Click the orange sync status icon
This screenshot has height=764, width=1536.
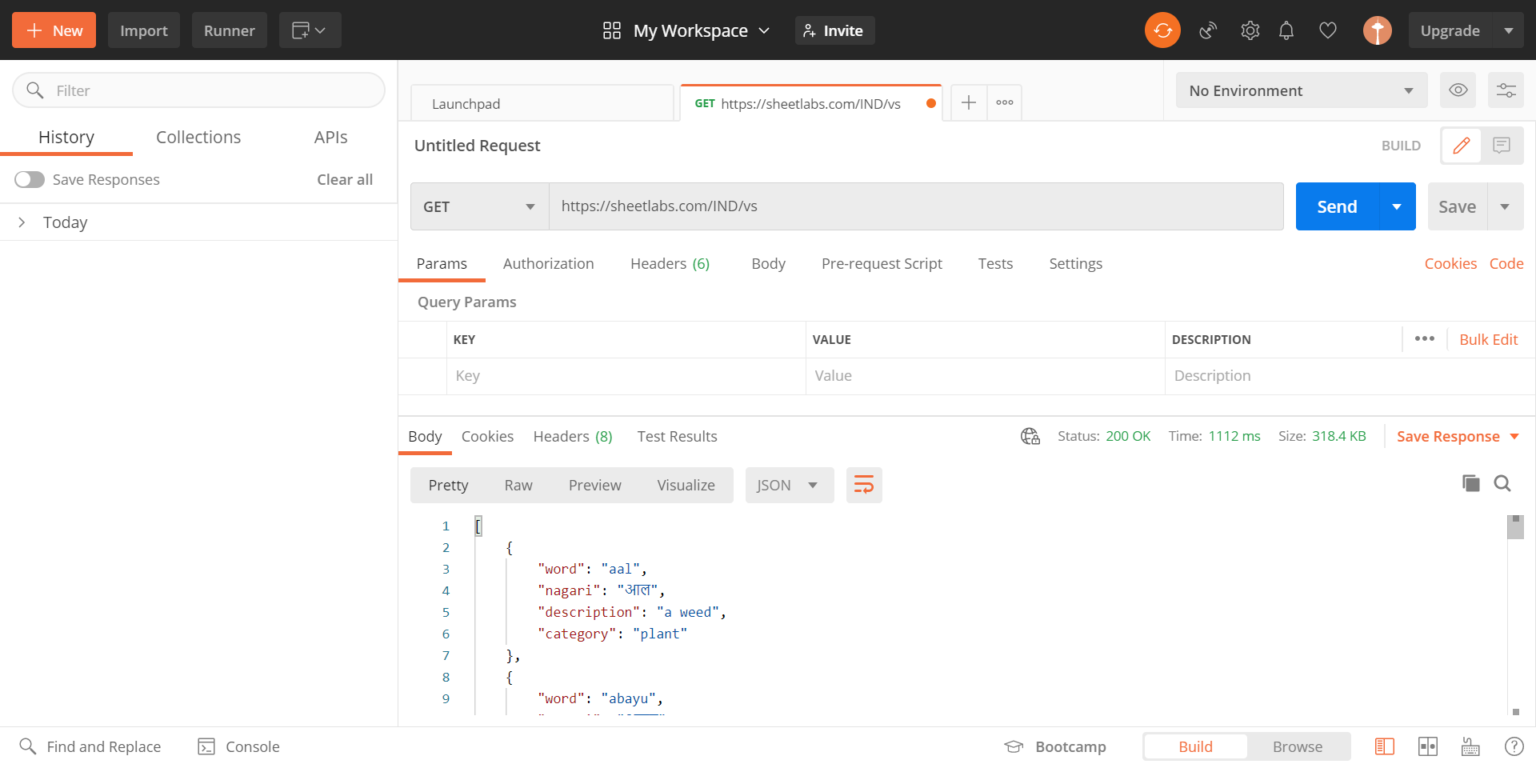[x=1162, y=30]
